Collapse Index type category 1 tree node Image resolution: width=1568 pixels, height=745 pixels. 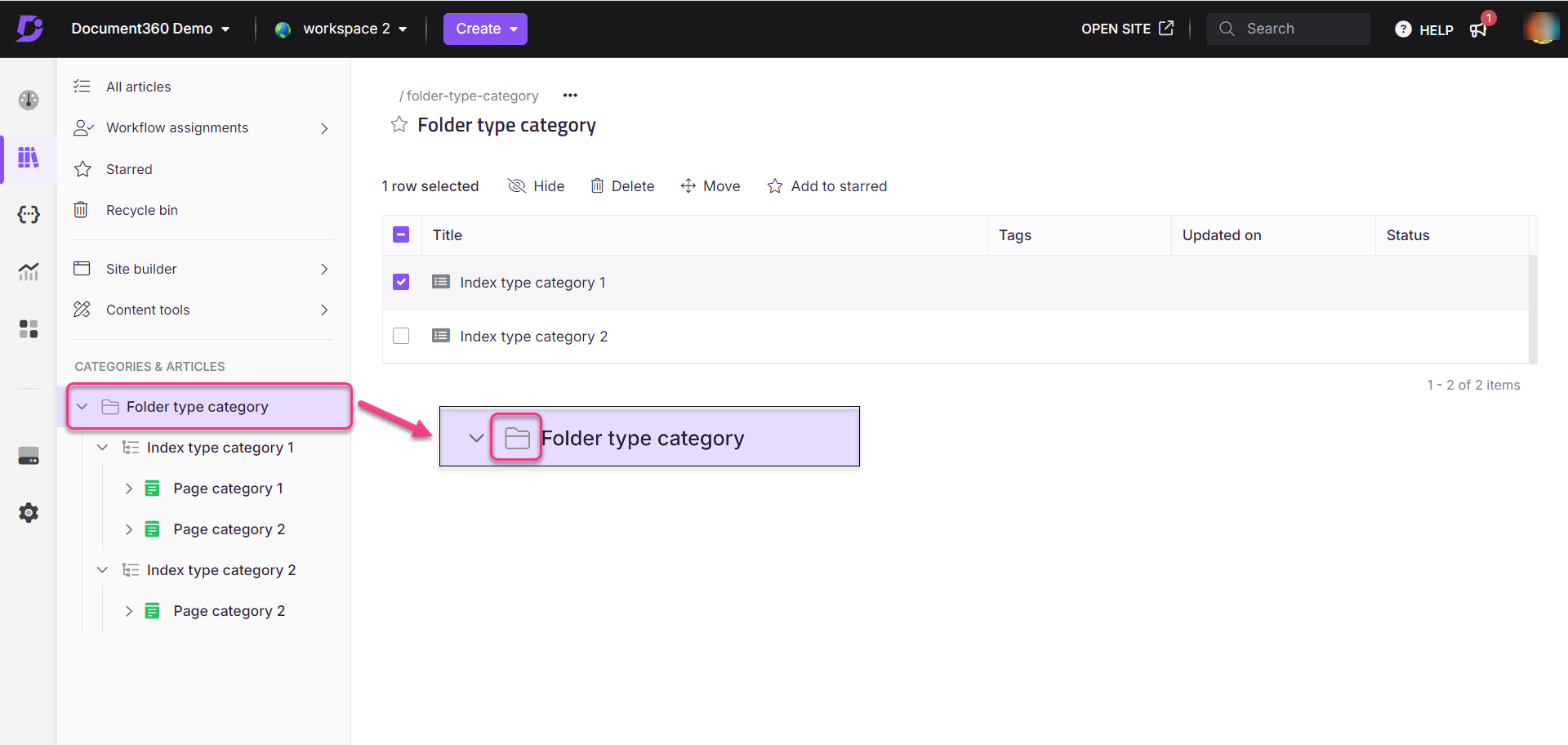pos(103,448)
